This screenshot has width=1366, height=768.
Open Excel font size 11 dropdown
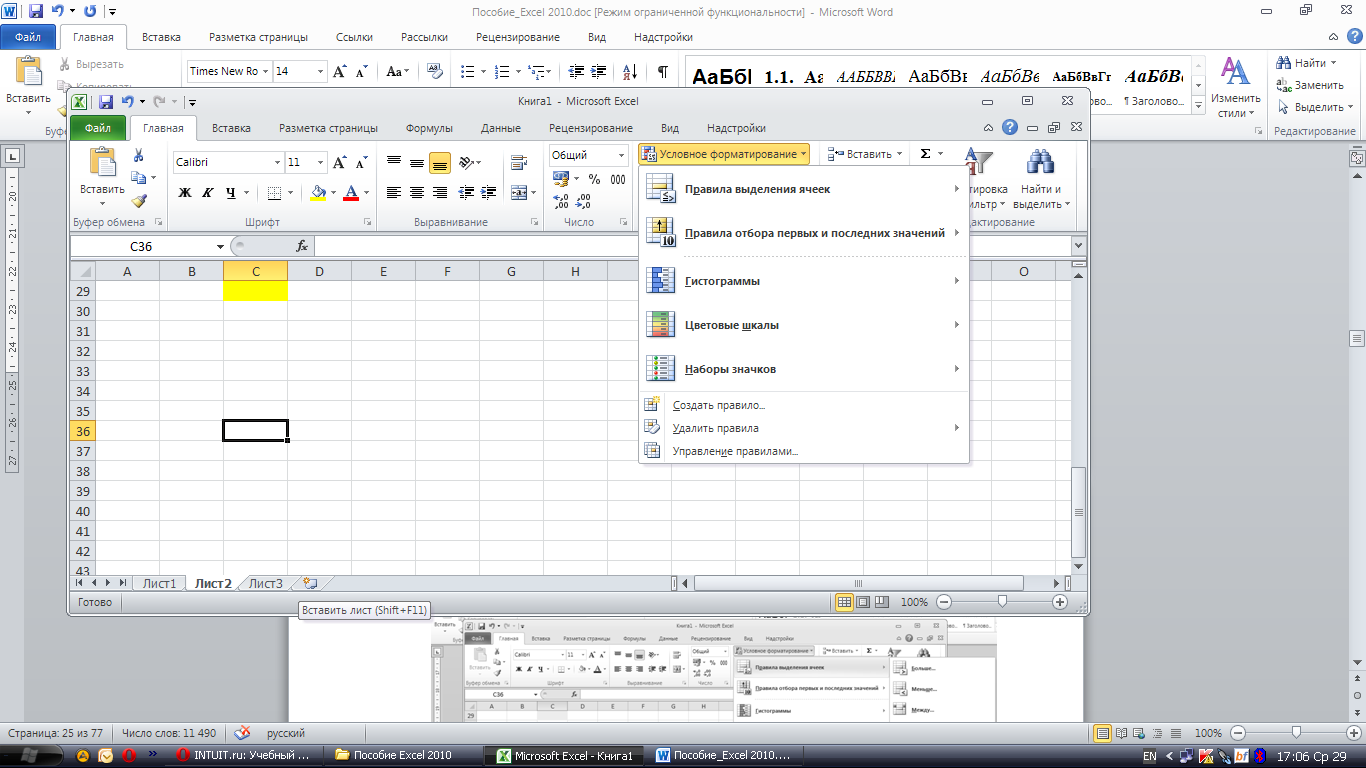(x=320, y=162)
